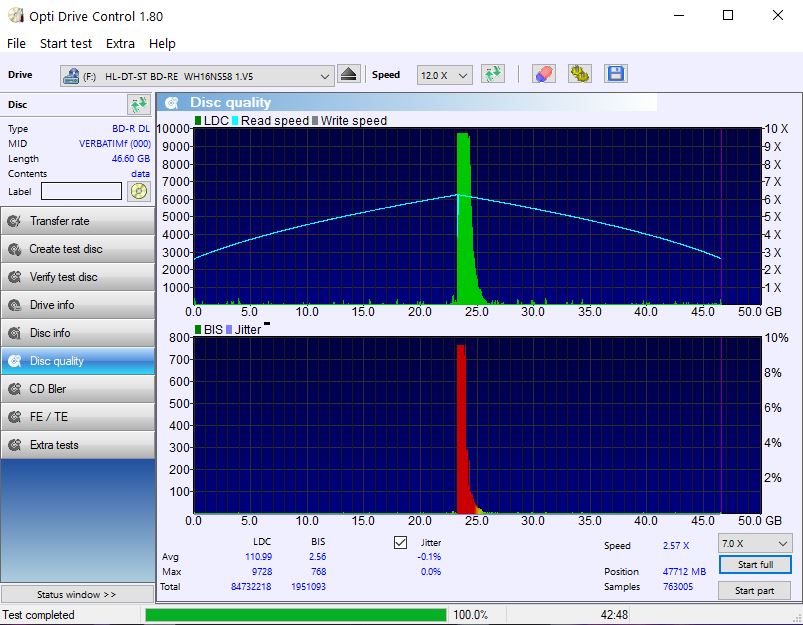Image resolution: width=803 pixels, height=625 pixels.
Task: Expand the Drive selection dropdown
Action: pos(325,76)
